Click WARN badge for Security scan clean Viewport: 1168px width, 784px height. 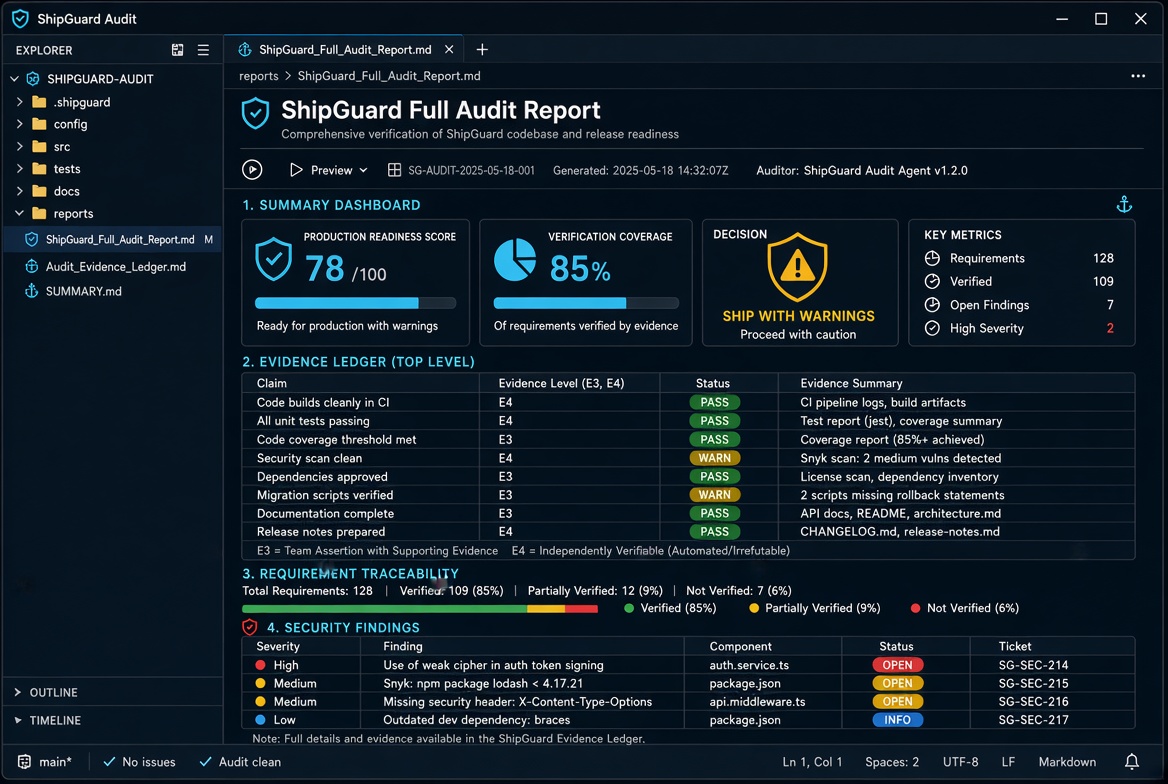tap(714, 458)
